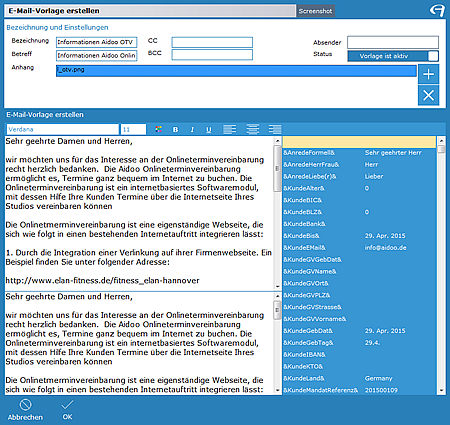The height and width of the screenshot is (425, 450).
Task: Select the &KundeAlter& placeholder
Action: pyautogui.click(x=304, y=188)
